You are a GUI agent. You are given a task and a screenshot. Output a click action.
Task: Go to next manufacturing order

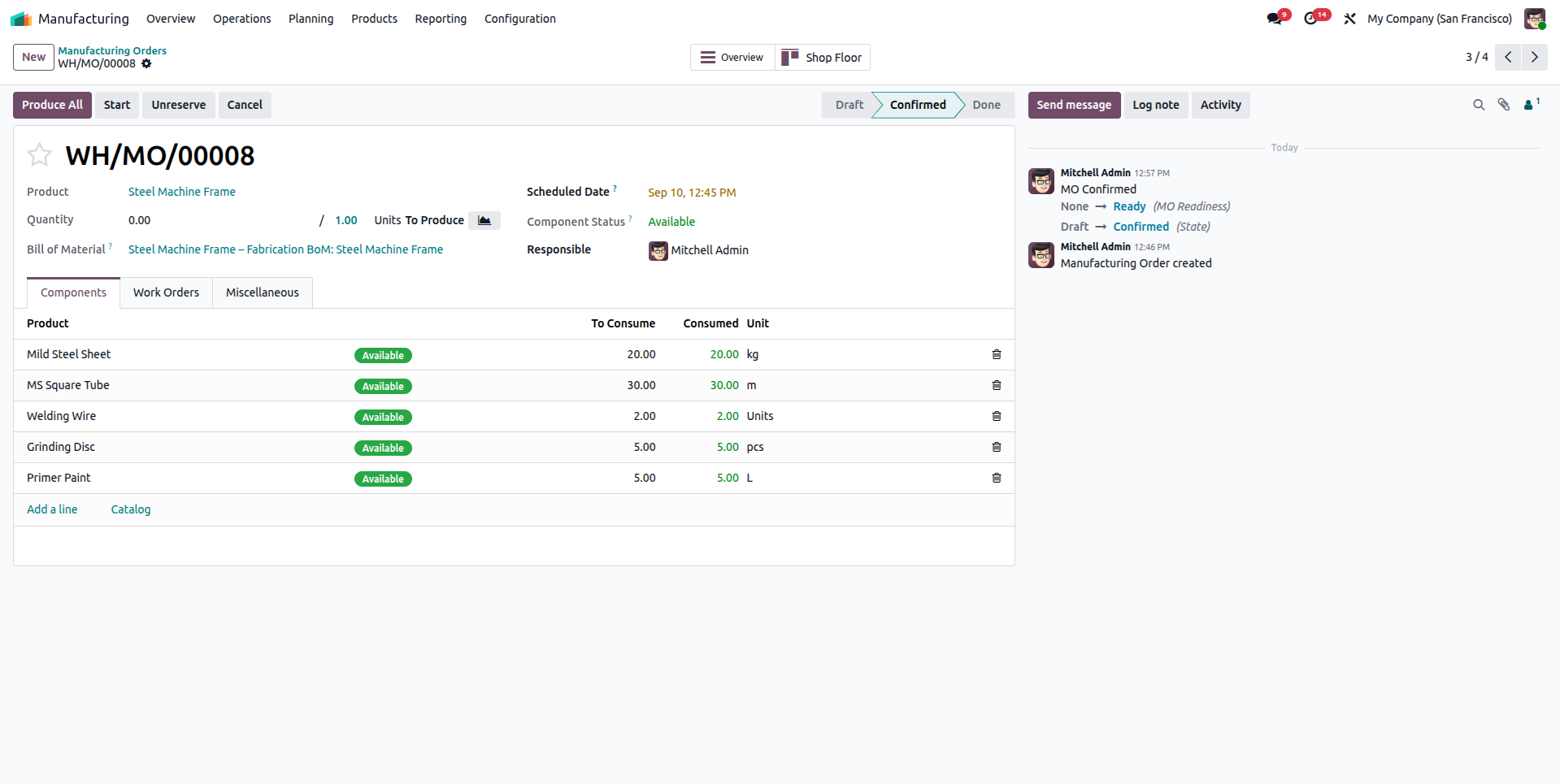pyautogui.click(x=1535, y=57)
